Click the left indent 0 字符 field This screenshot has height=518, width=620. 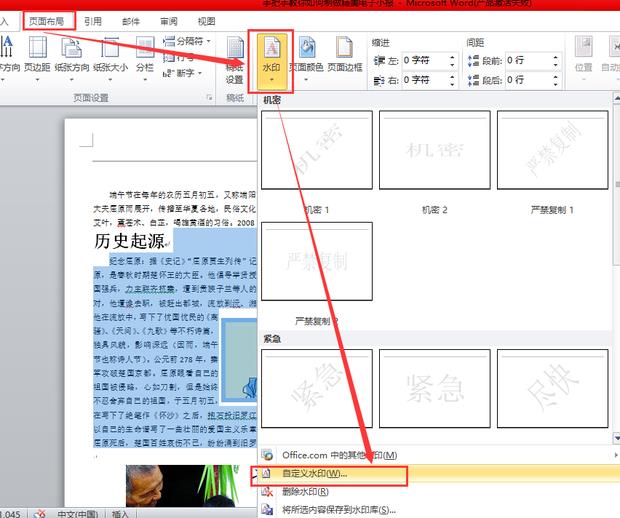click(x=425, y=60)
